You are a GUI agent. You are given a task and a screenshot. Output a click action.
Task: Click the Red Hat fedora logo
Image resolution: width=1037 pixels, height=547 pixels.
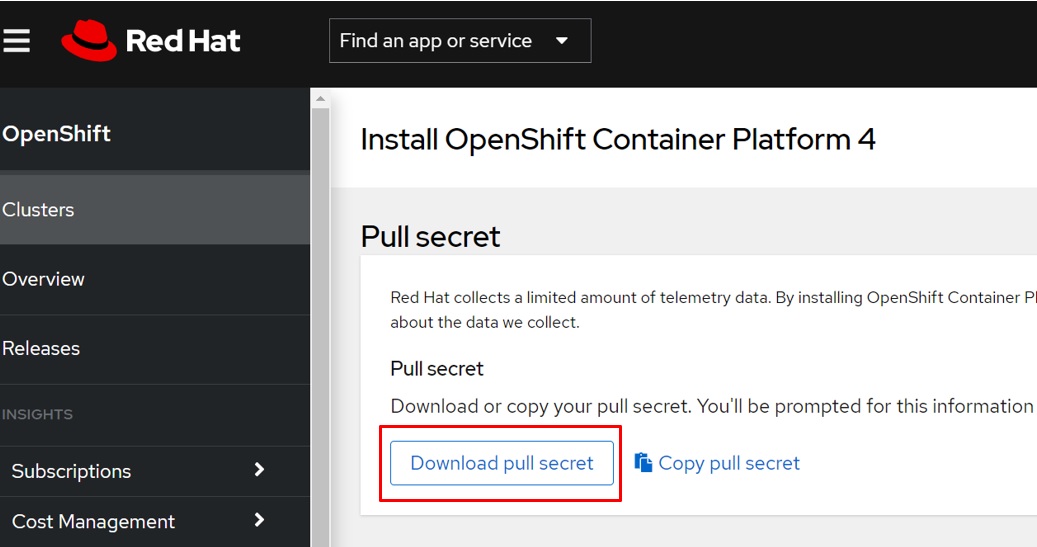coord(89,41)
